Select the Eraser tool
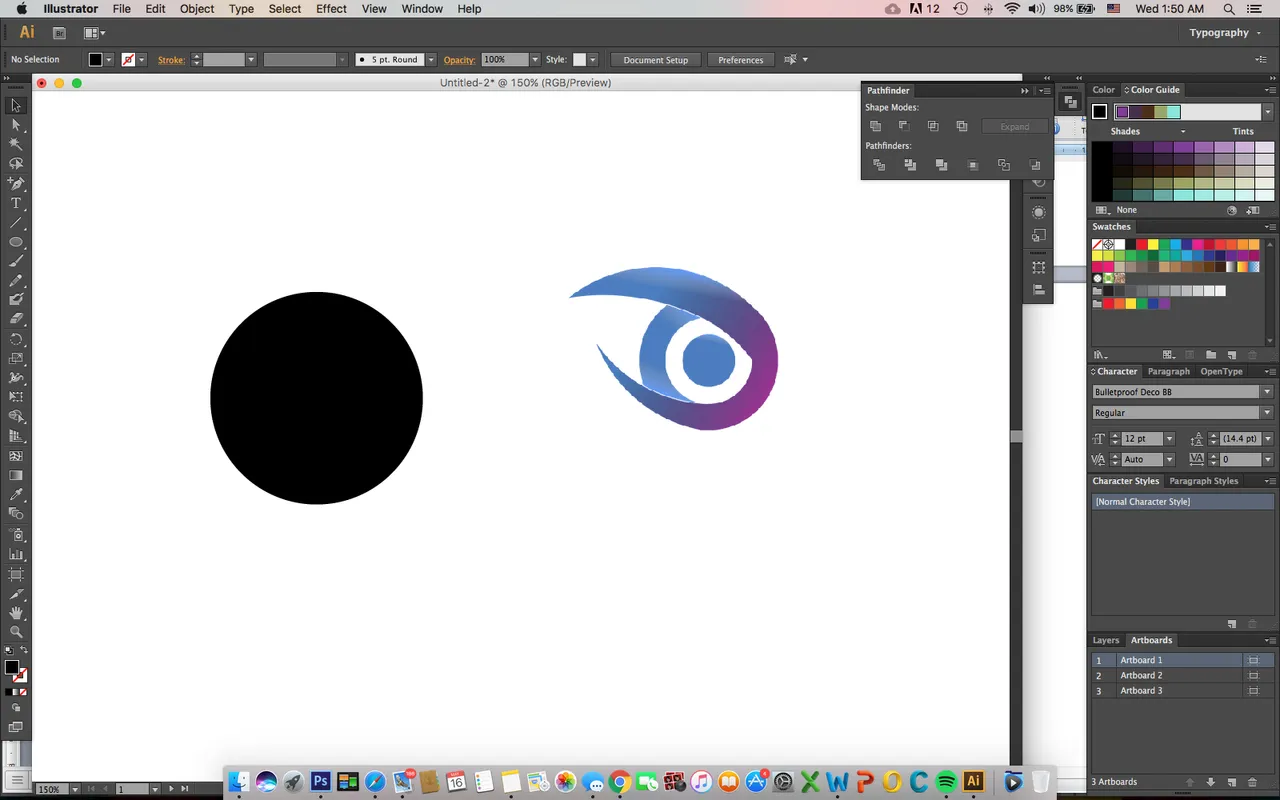This screenshot has width=1280, height=800. coord(16,320)
